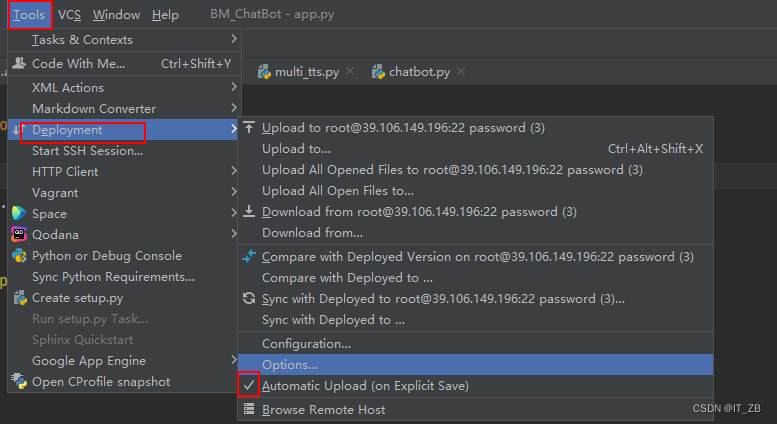Click the Open CProfile snapshot icon
This screenshot has height=424, width=777.
point(19,381)
